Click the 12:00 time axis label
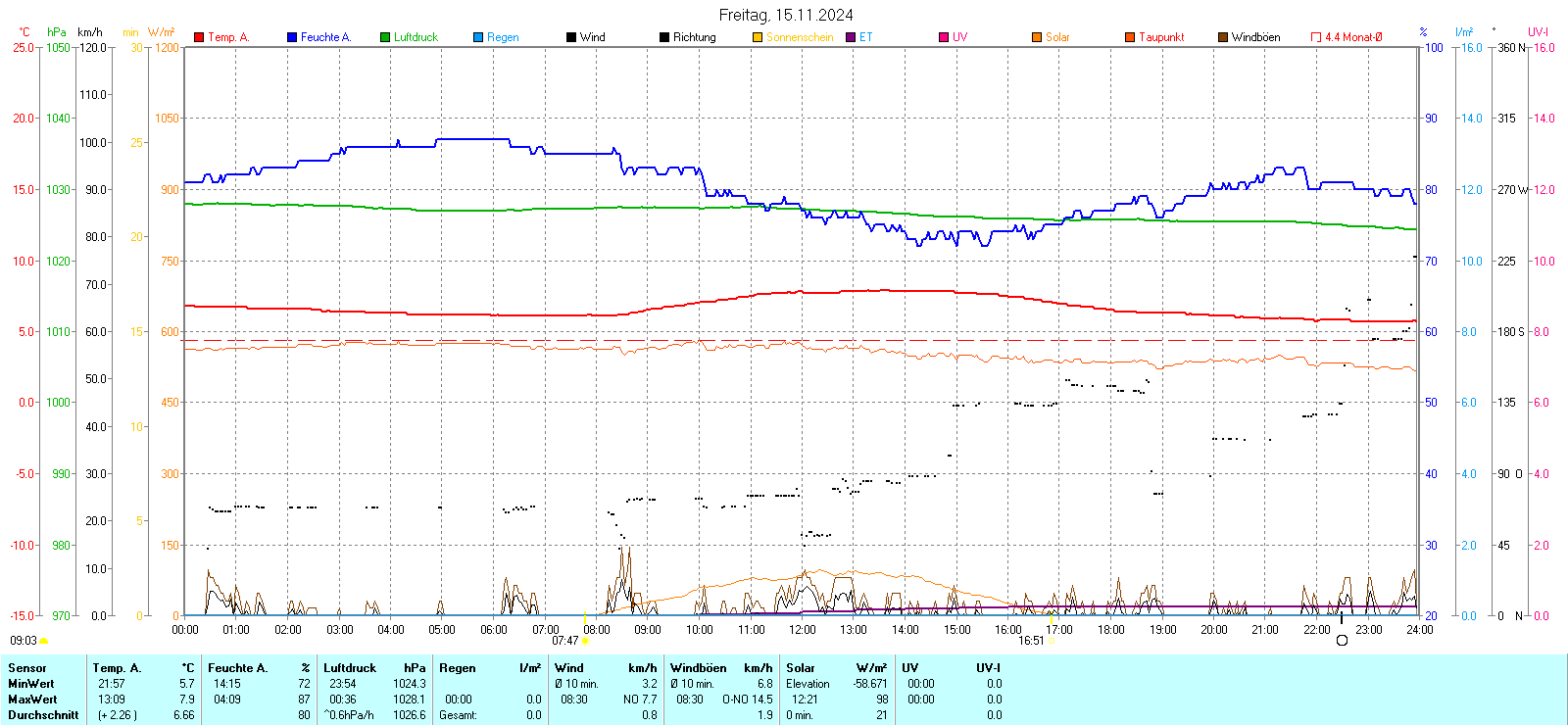This screenshot has width=1568, height=725. coord(802,630)
